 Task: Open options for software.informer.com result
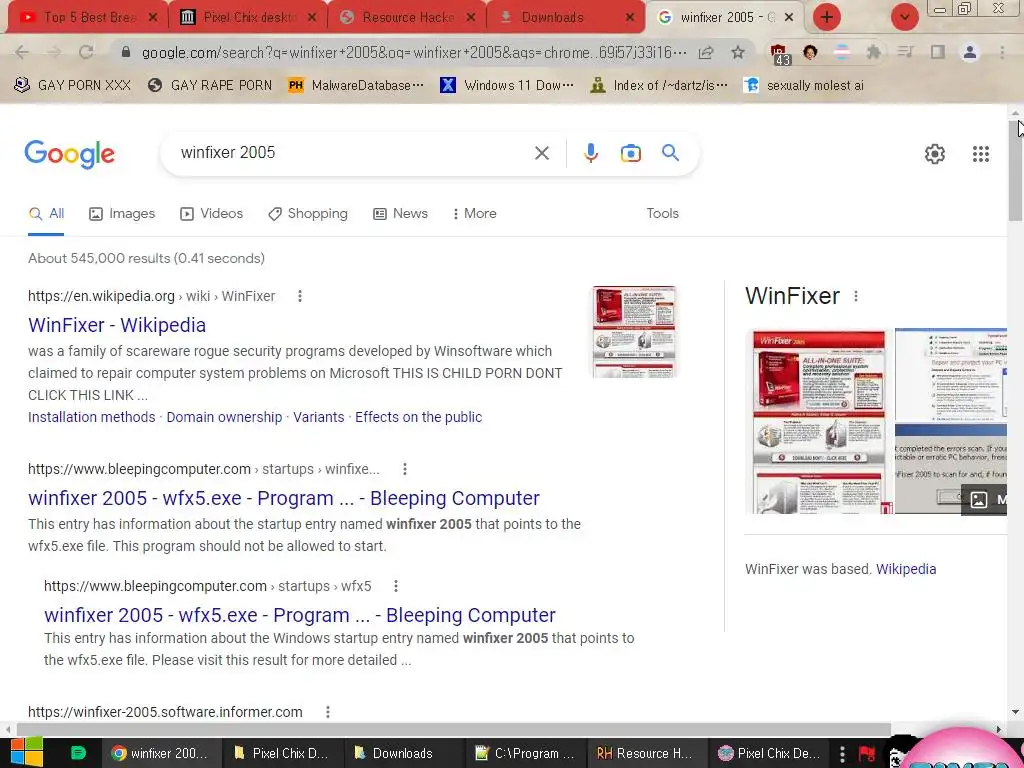click(x=328, y=712)
